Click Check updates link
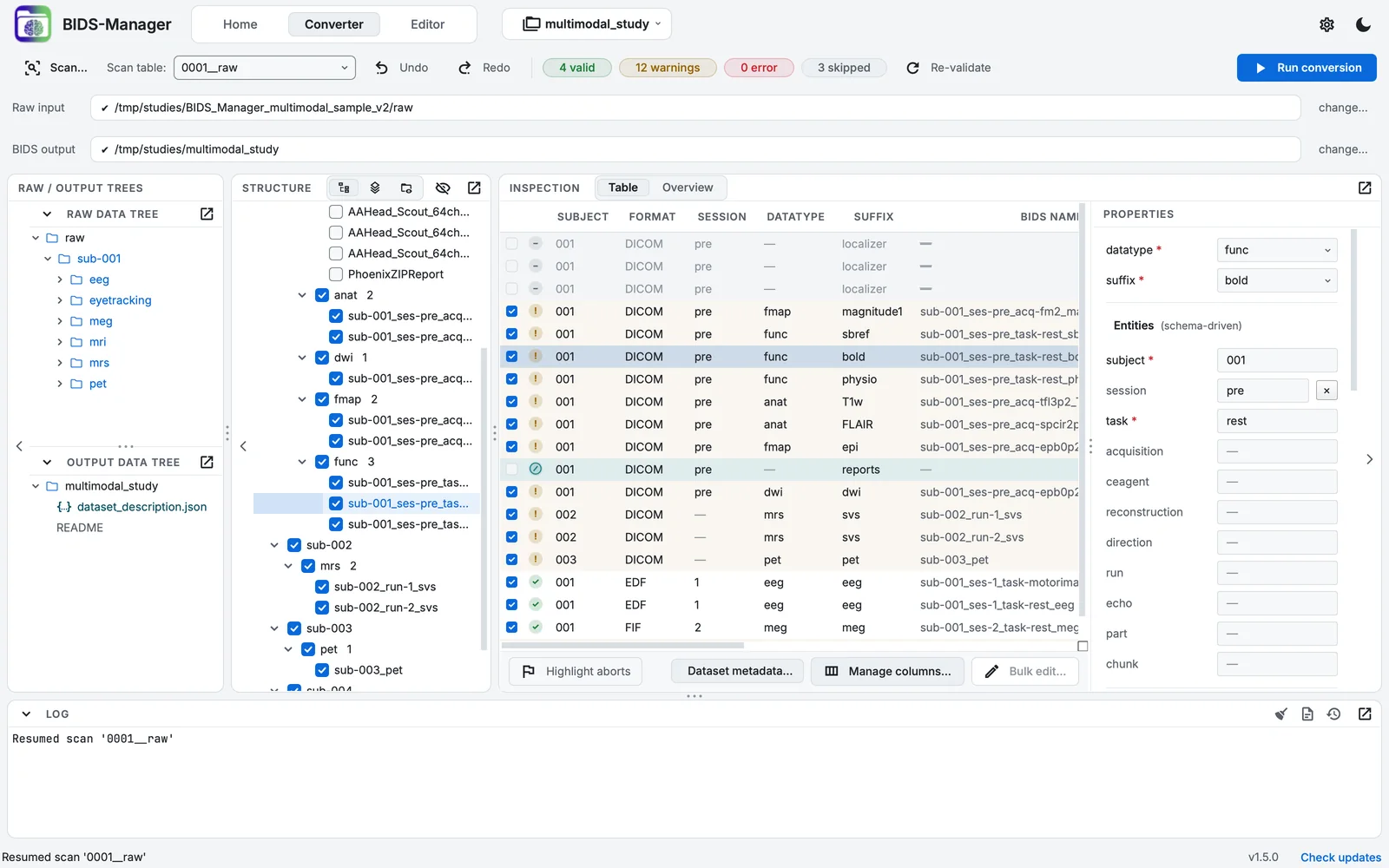Viewport: 1389px width, 868px height. (1340, 858)
